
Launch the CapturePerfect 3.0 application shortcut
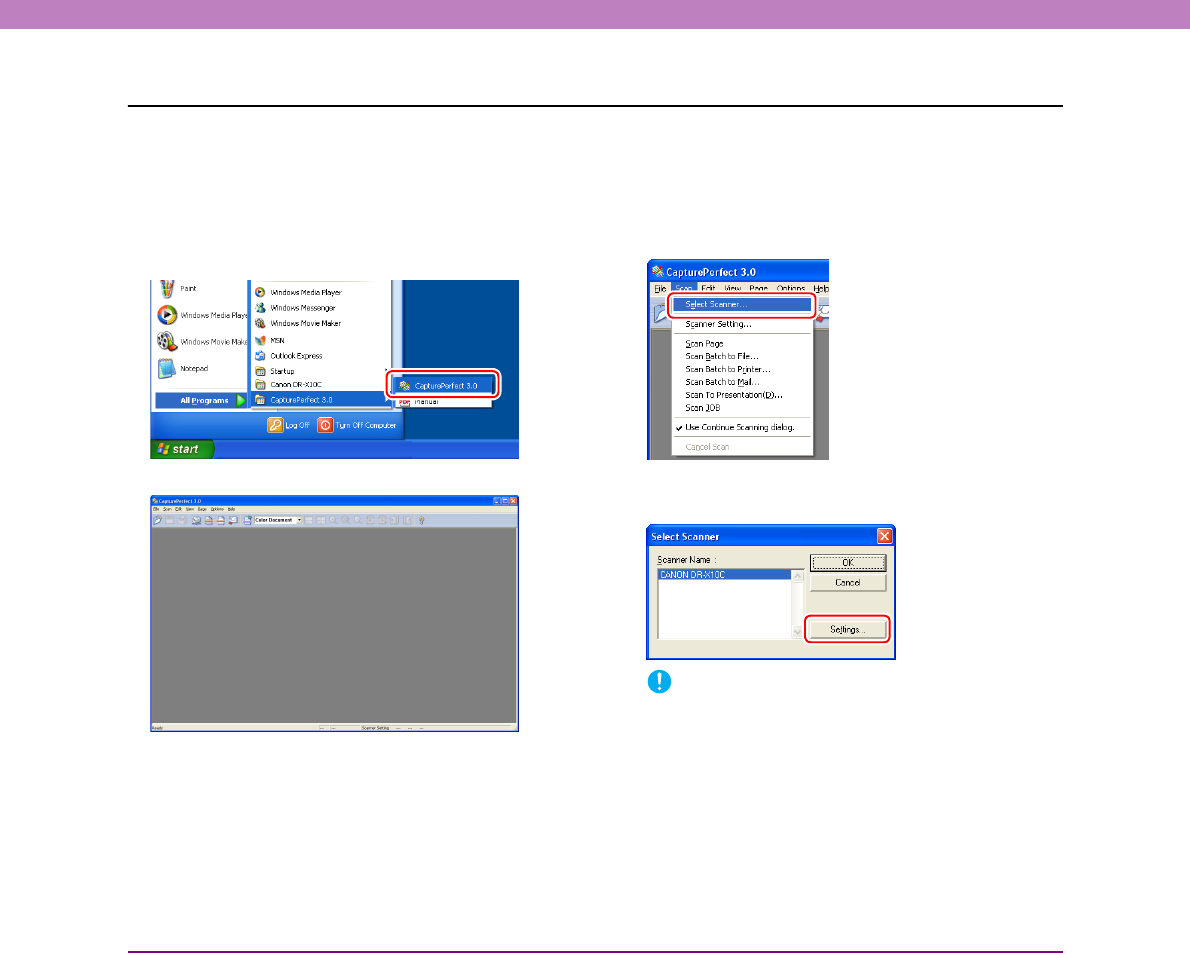(x=444, y=385)
